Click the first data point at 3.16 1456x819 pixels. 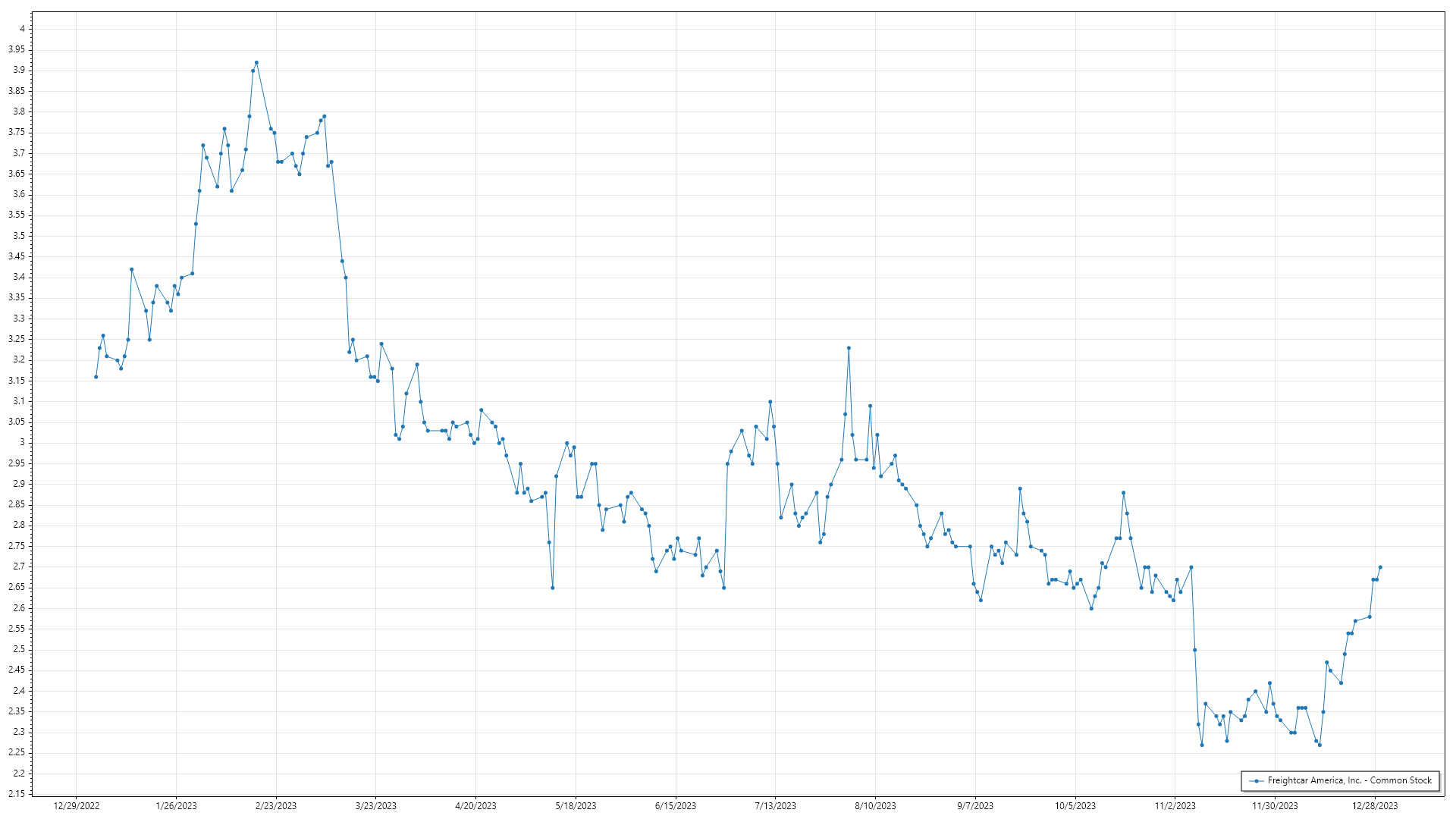click(96, 377)
